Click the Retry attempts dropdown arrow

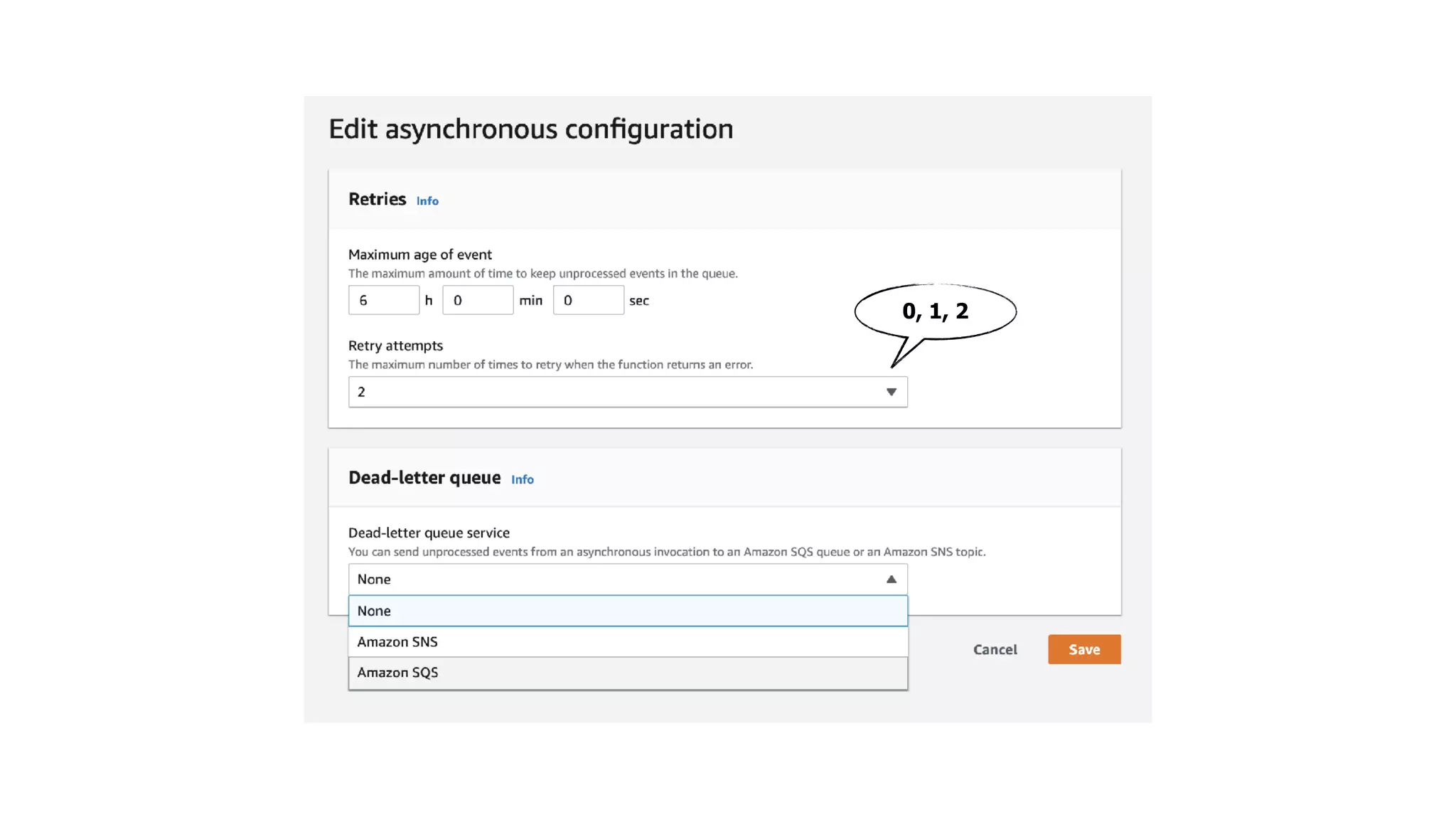(891, 392)
